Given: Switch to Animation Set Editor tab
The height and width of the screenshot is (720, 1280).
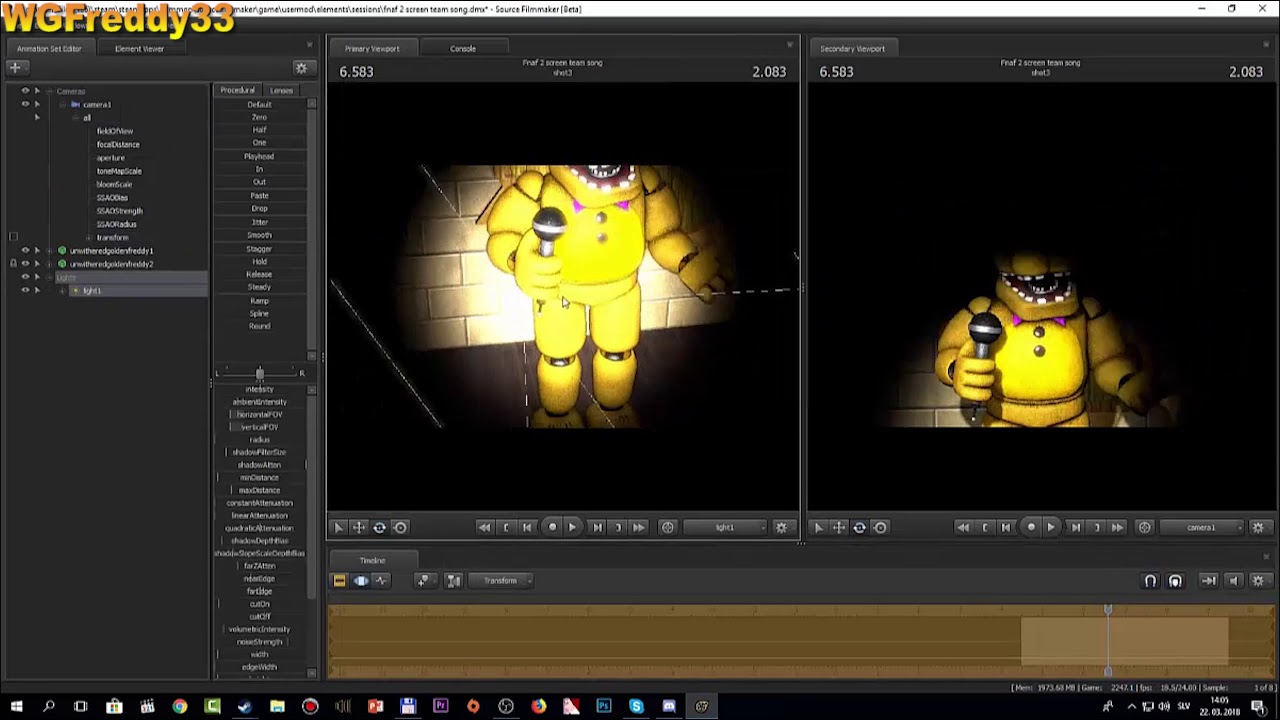Looking at the screenshot, I should click(49, 48).
